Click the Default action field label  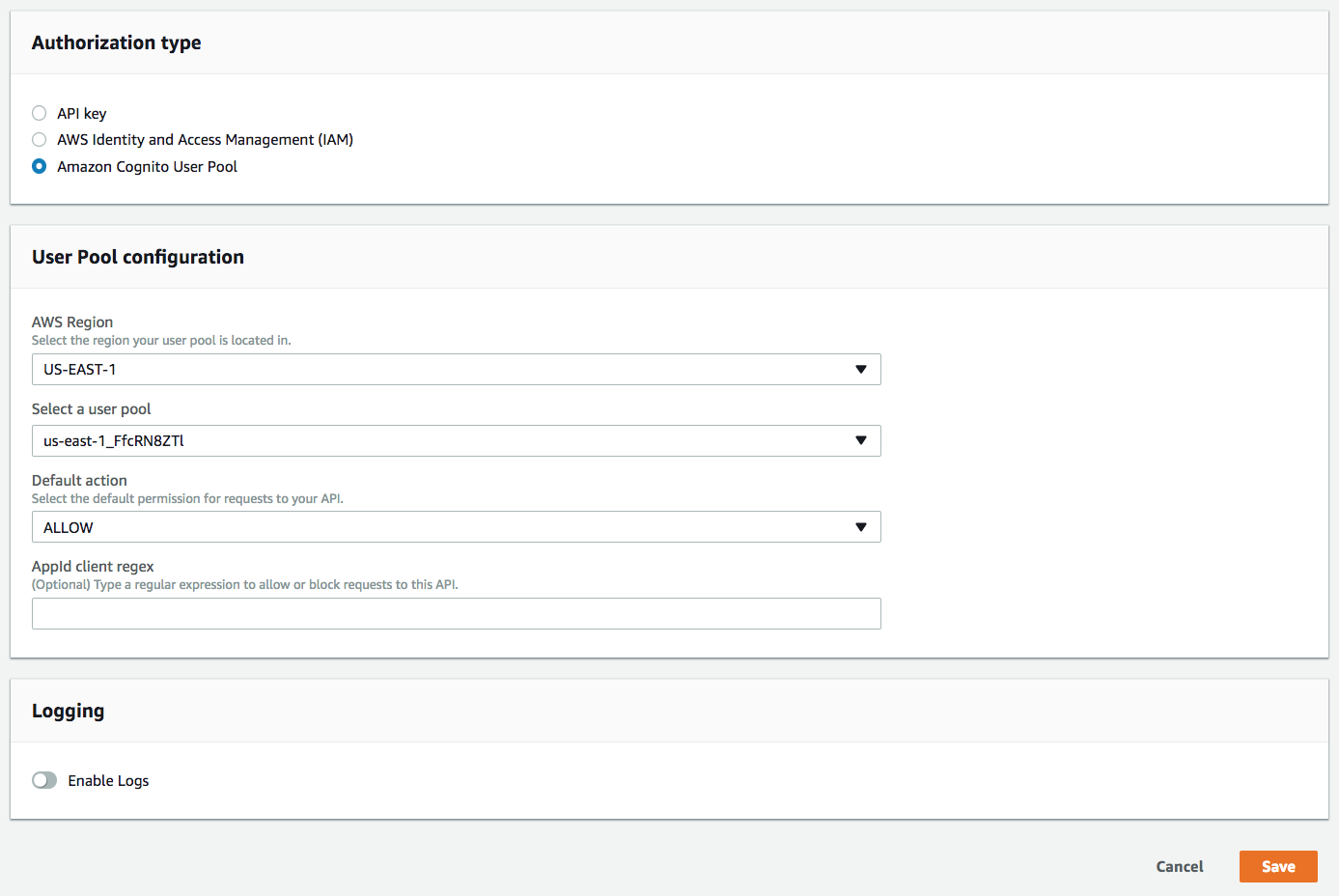79,480
